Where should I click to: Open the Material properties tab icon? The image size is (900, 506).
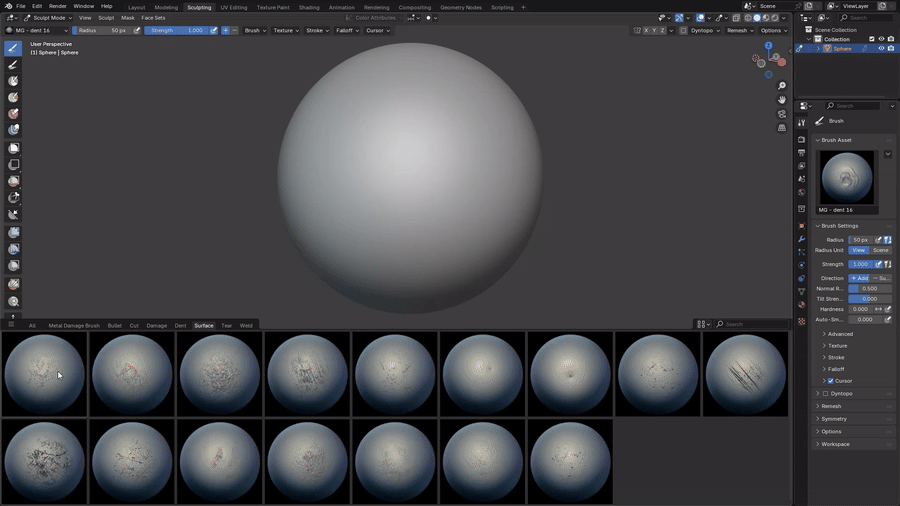pos(802,305)
